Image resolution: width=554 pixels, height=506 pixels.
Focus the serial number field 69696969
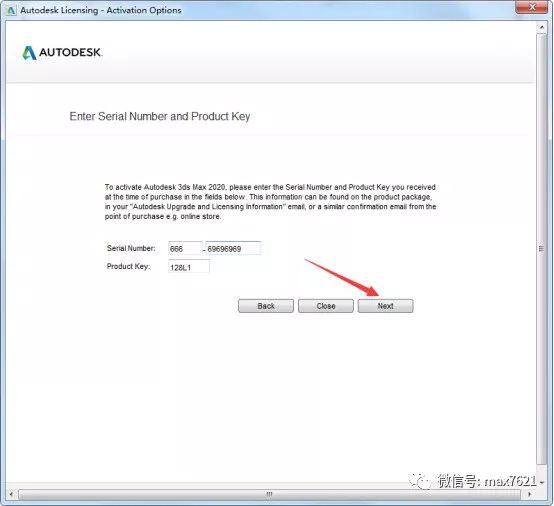[234, 248]
